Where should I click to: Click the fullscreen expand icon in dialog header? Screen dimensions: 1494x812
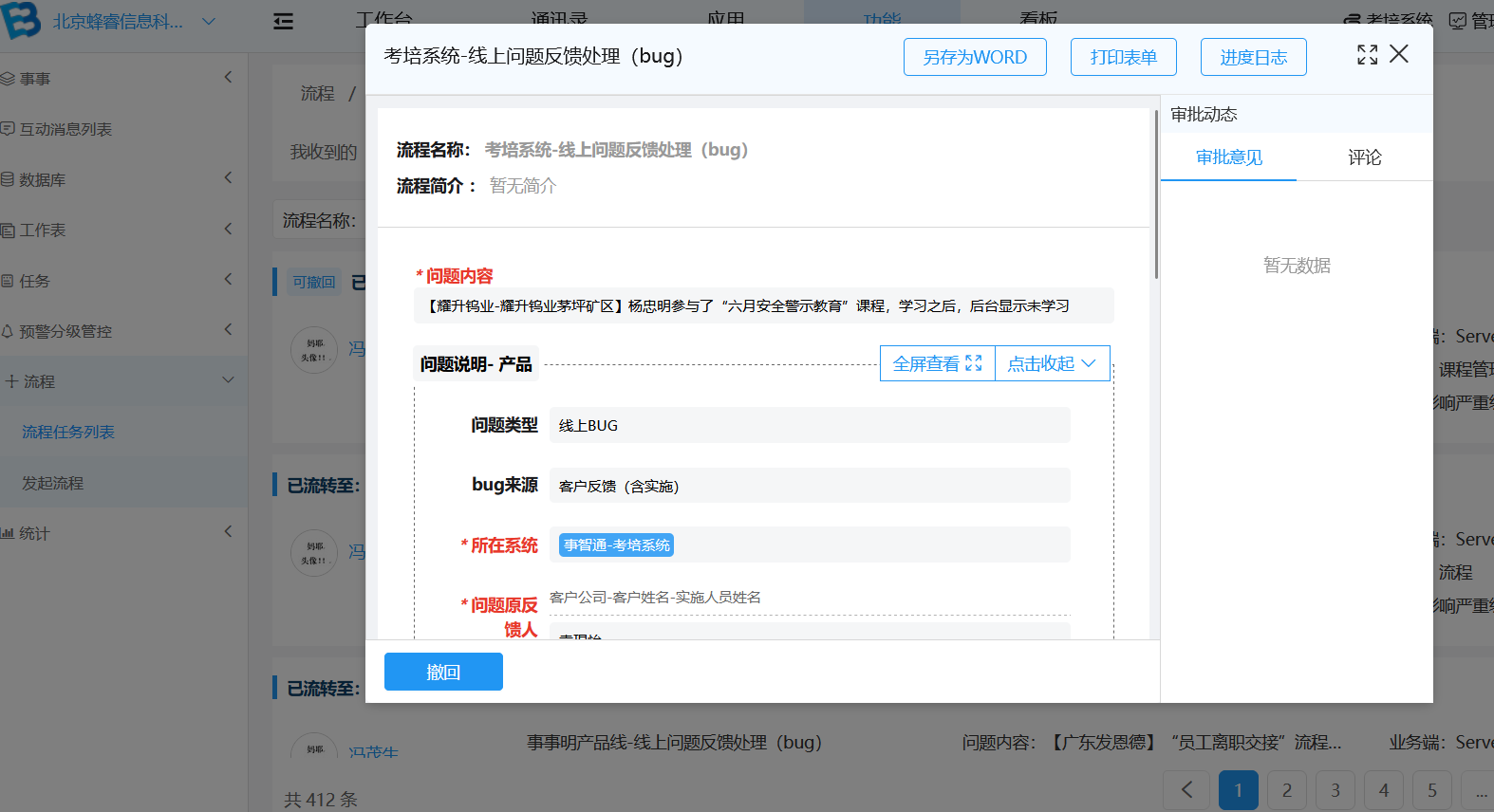pyautogui.click(x=1367, y=55)
